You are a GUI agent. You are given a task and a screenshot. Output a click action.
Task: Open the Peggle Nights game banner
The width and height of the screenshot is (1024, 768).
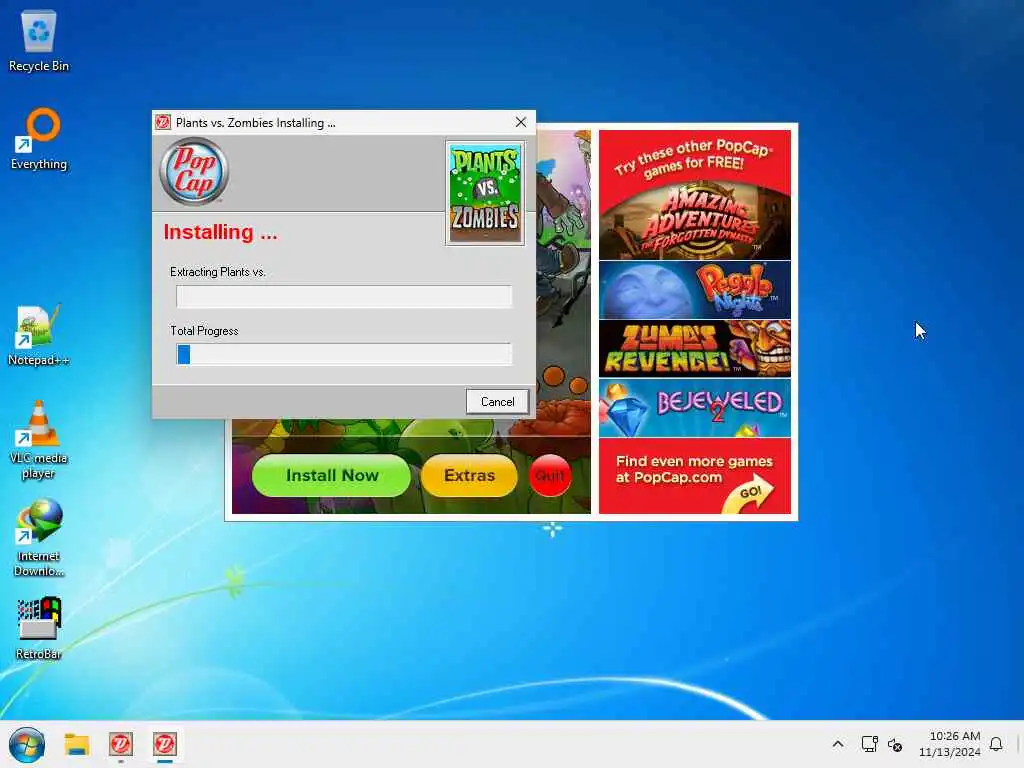695,290
